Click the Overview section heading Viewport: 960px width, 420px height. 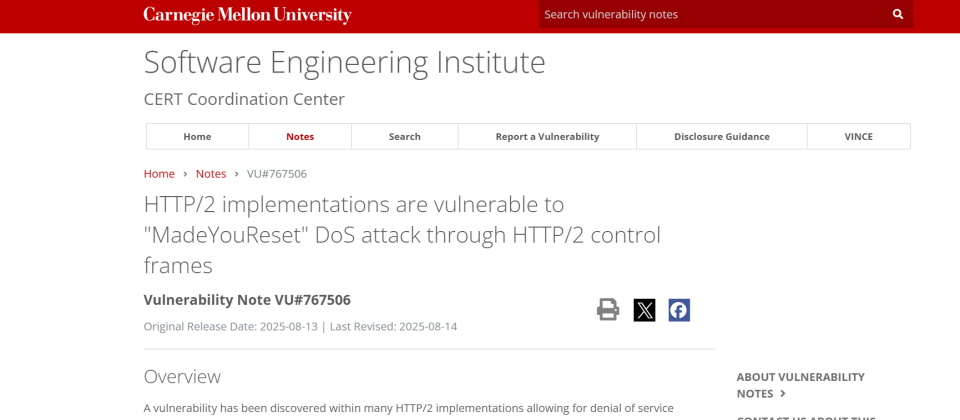[182, 377]
